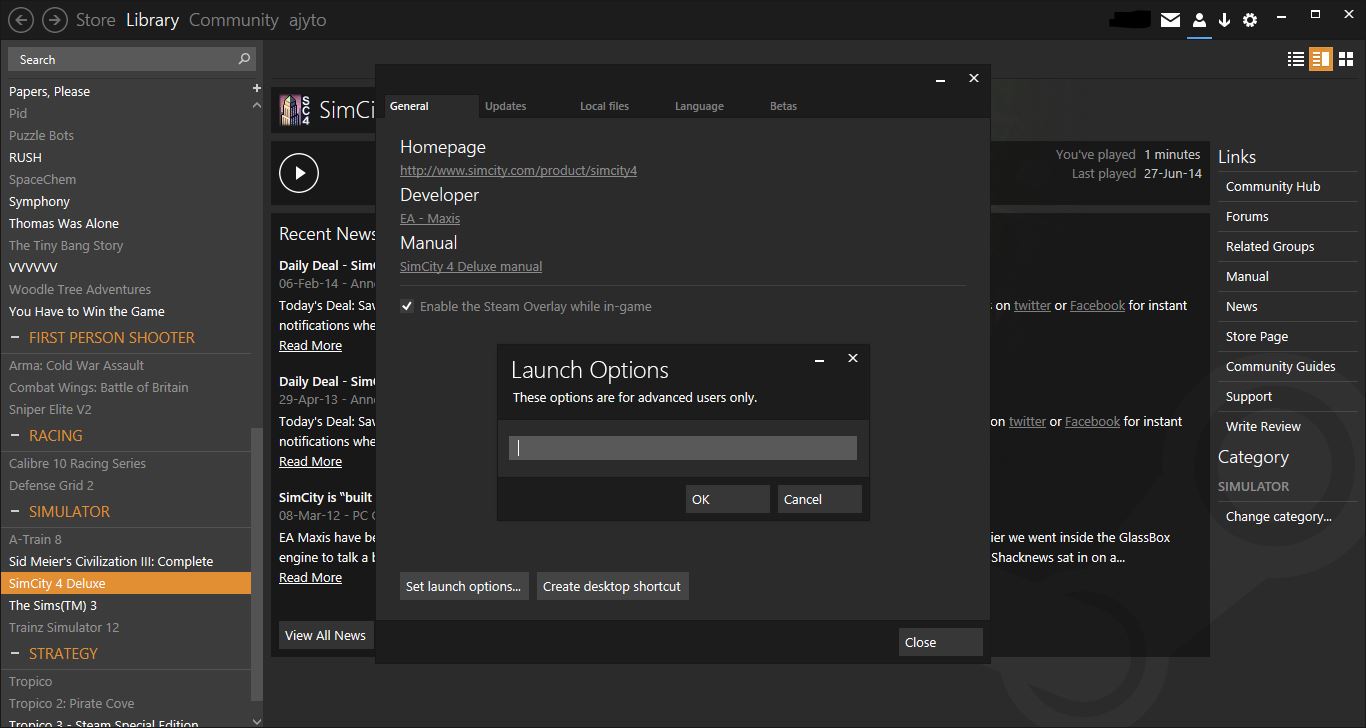Open the Change category... option
Image resolution: width=1366 pixels, height=728 pixels.
point(1279,516)
